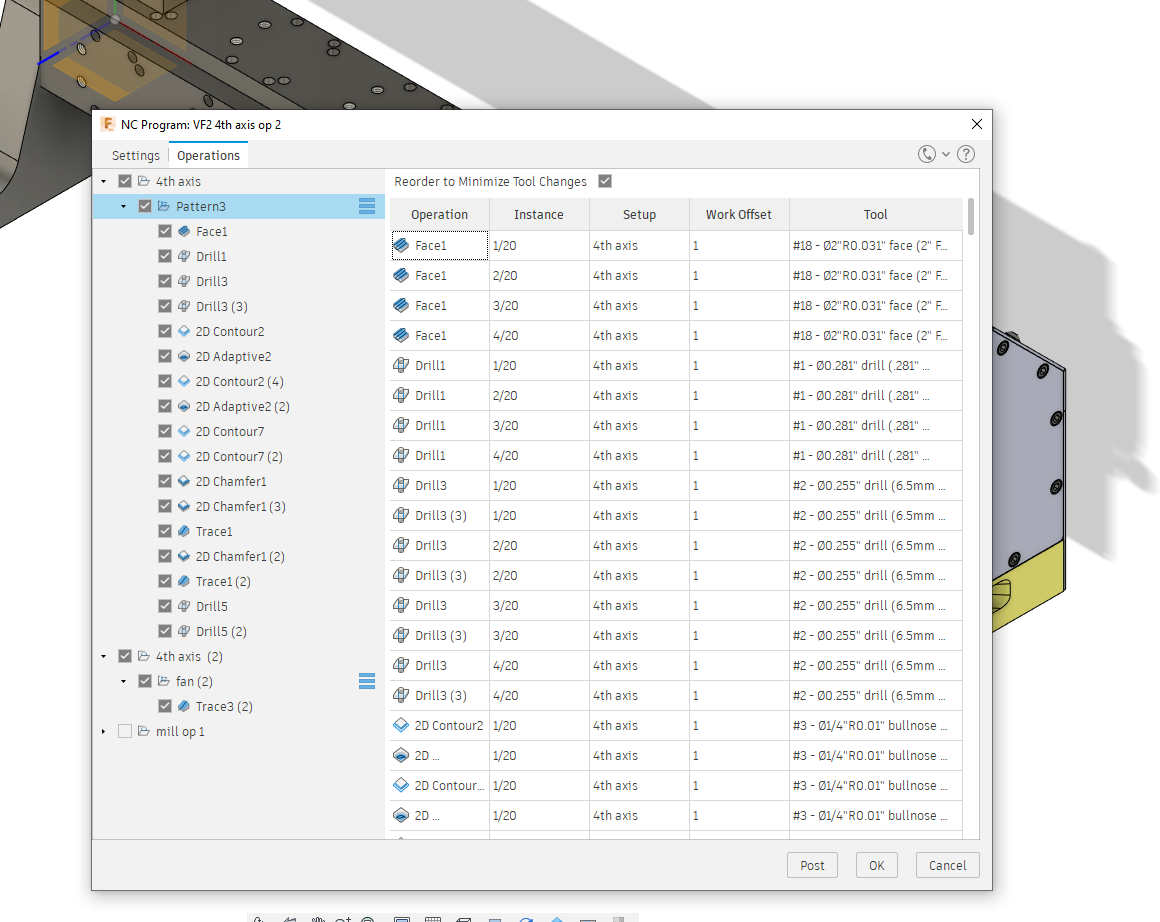Click the 4th axis (2) folder icon
This screenshot has height=922, width=1160.
tap(144, 656)
